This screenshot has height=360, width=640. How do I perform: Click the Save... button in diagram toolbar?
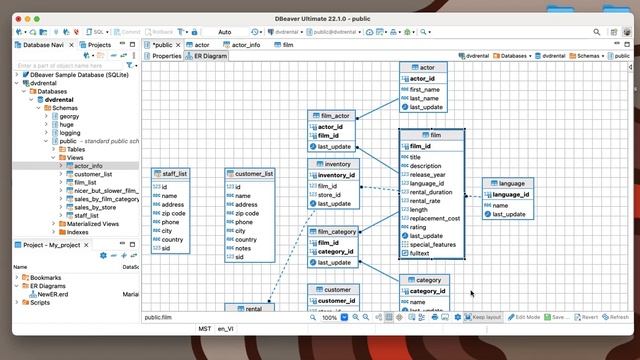coord(557,317)
